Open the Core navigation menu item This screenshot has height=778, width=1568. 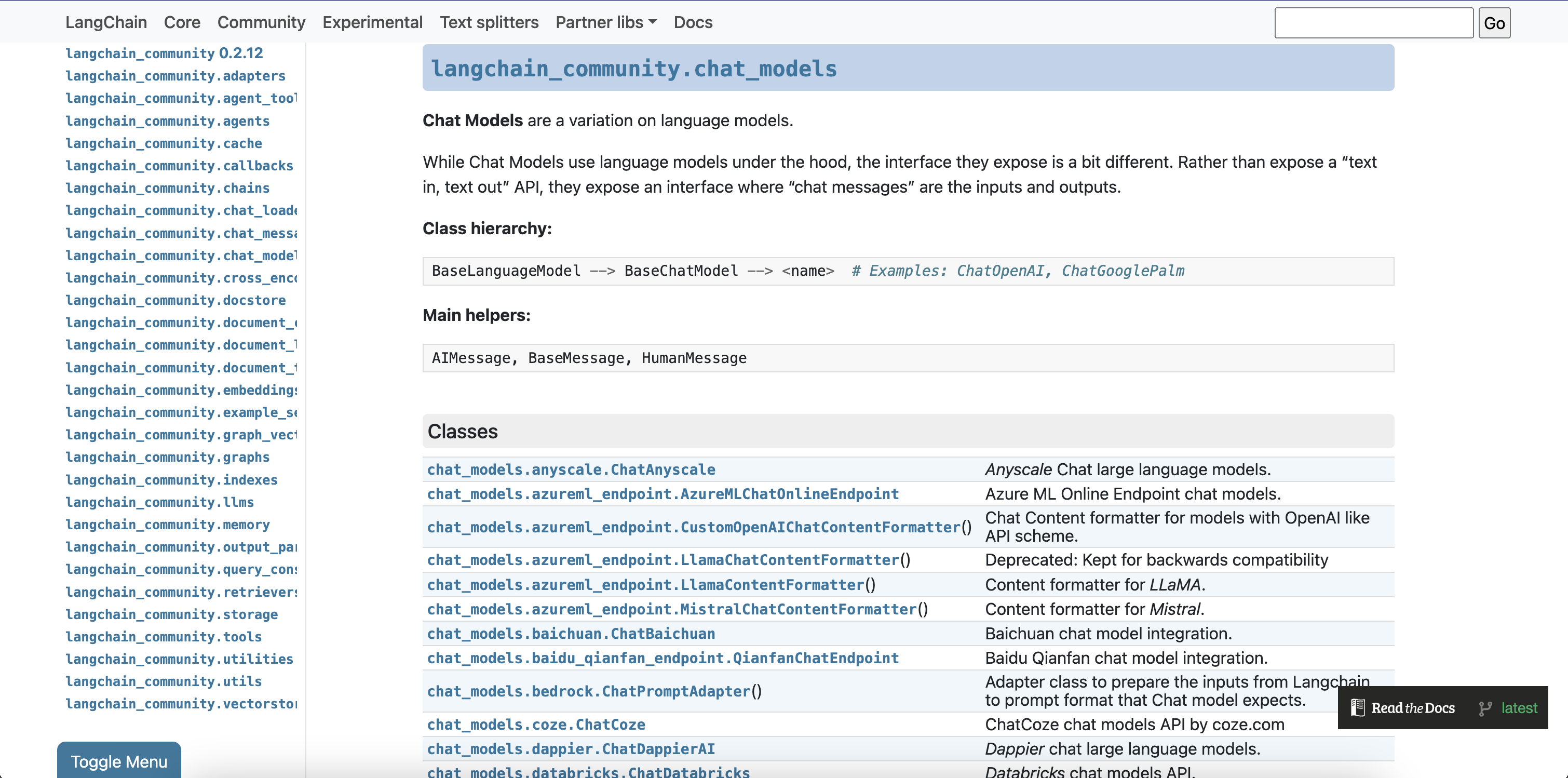click(x=182, y=22)
